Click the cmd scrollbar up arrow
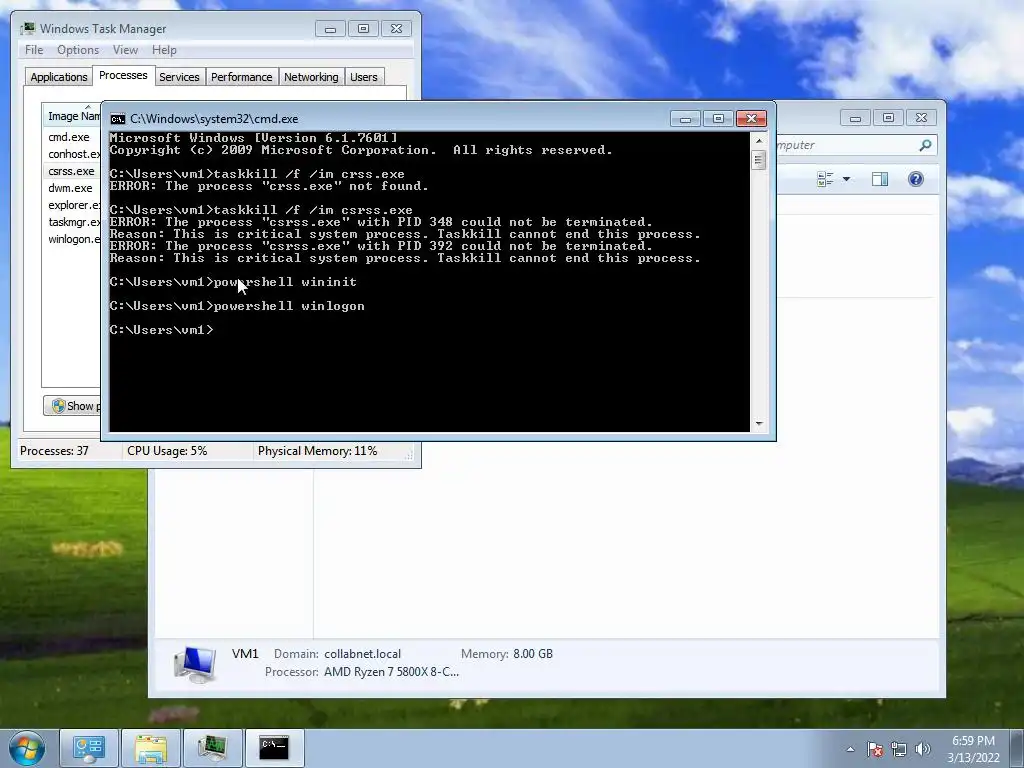Image resolution: width=1024 pixels, height=768 pixels. click(x=759, y=140)
